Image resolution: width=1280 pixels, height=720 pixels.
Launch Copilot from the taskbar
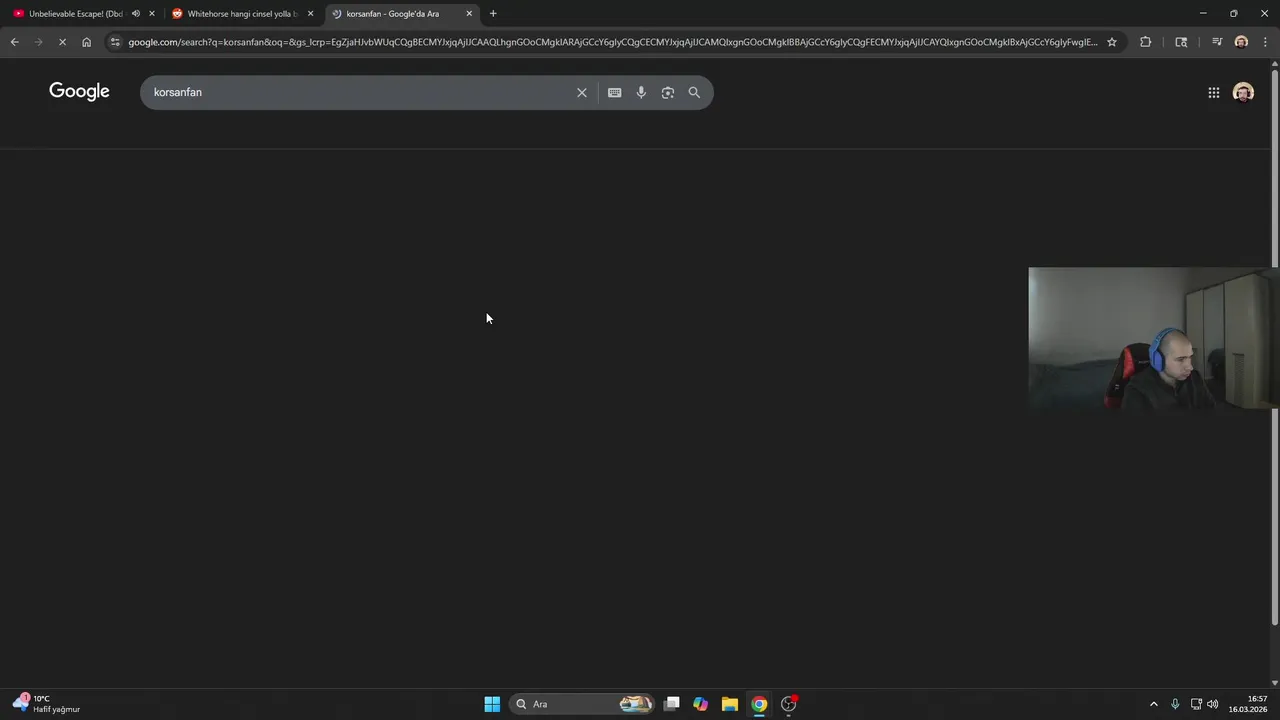pyautogui.click(x=701, y=704)
